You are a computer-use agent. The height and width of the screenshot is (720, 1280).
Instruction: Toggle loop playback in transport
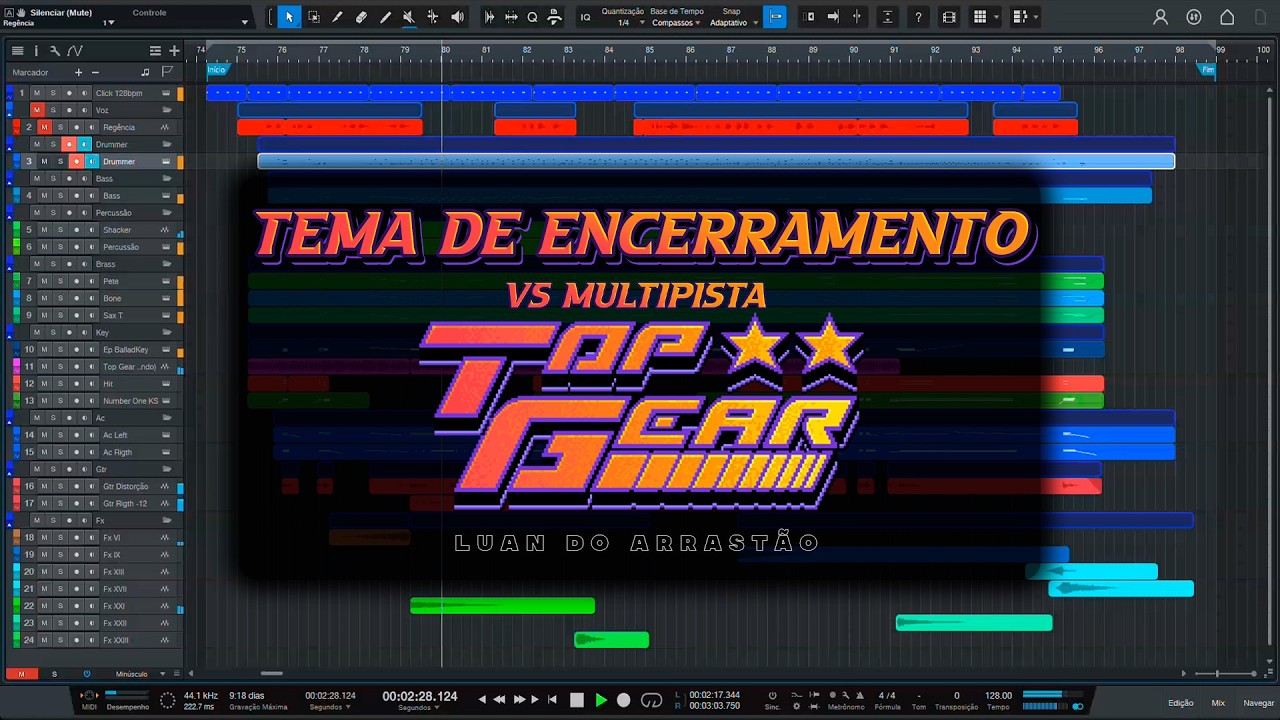point(651,700)
